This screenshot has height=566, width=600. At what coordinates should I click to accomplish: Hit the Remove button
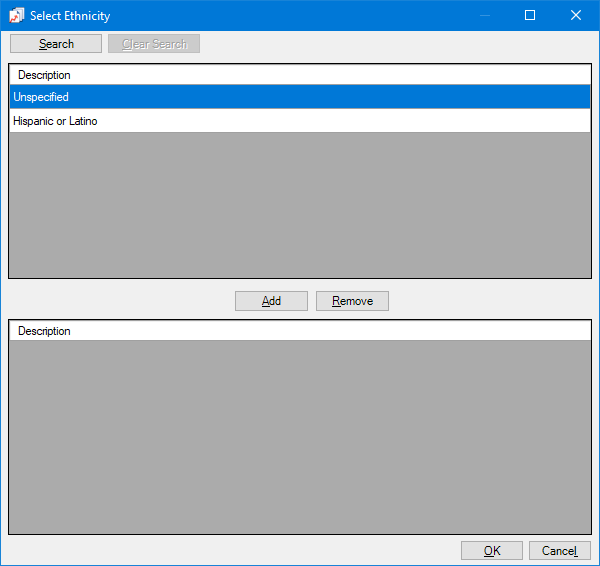pos(352,301)
